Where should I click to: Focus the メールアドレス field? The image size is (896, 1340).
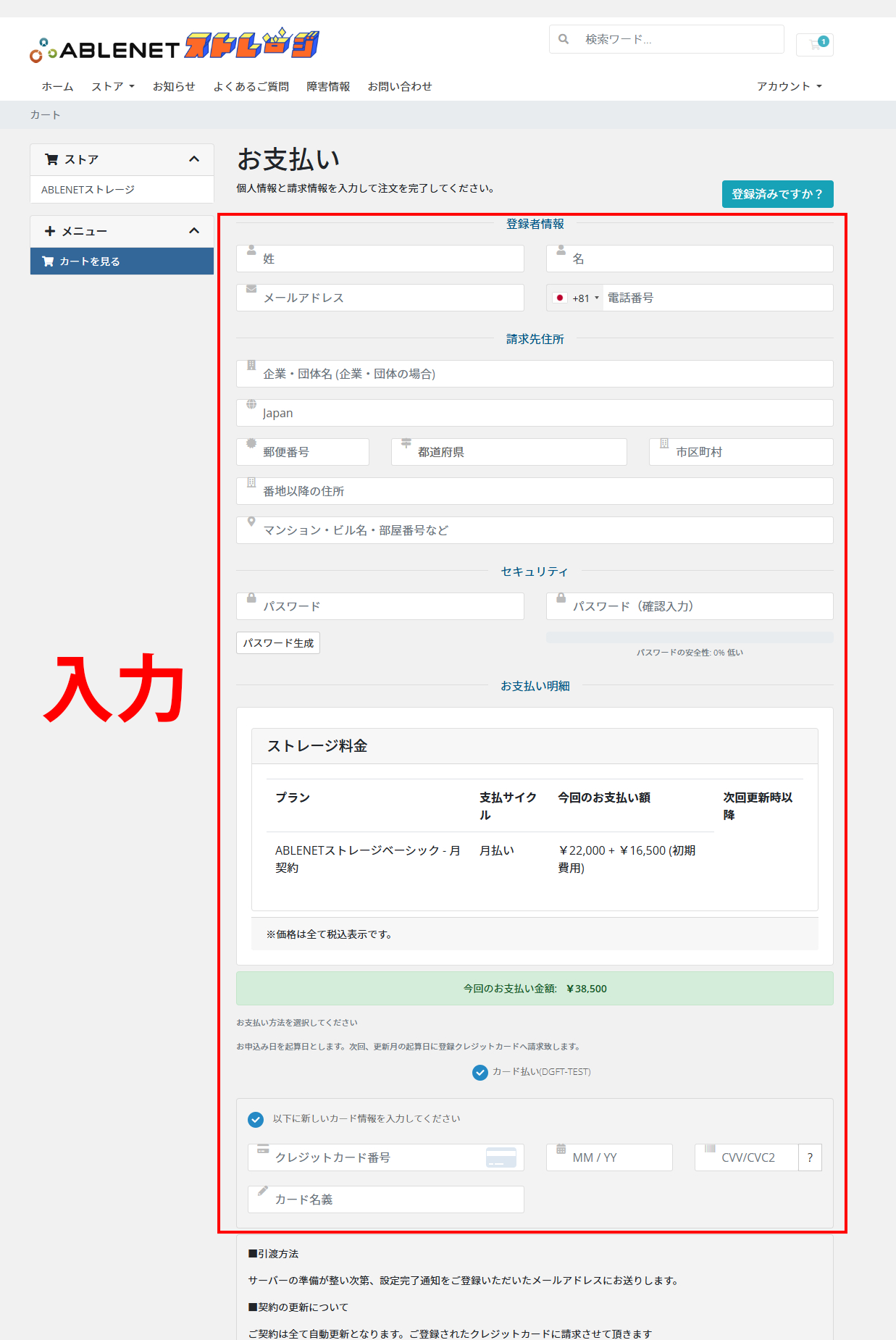[x=380, y=298]
